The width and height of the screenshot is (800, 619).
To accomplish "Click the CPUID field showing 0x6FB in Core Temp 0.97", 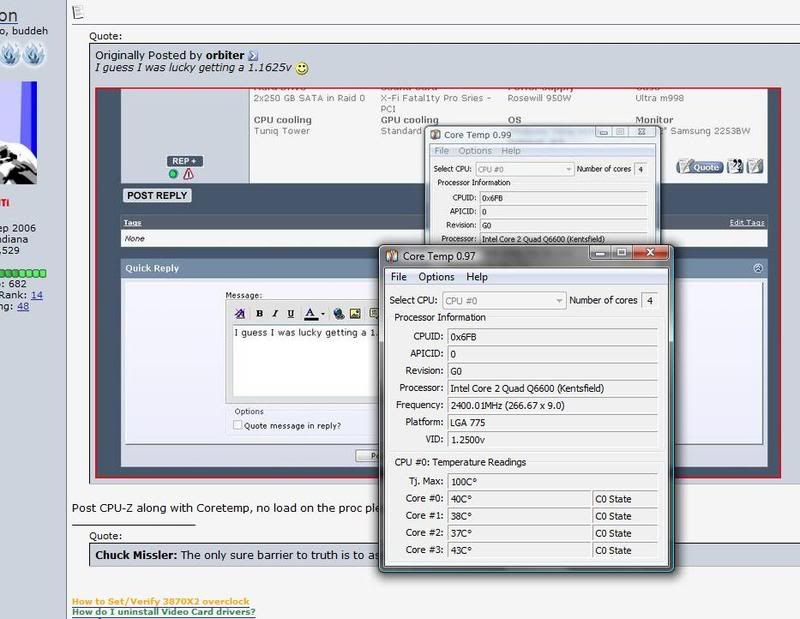I will point(553,337).
